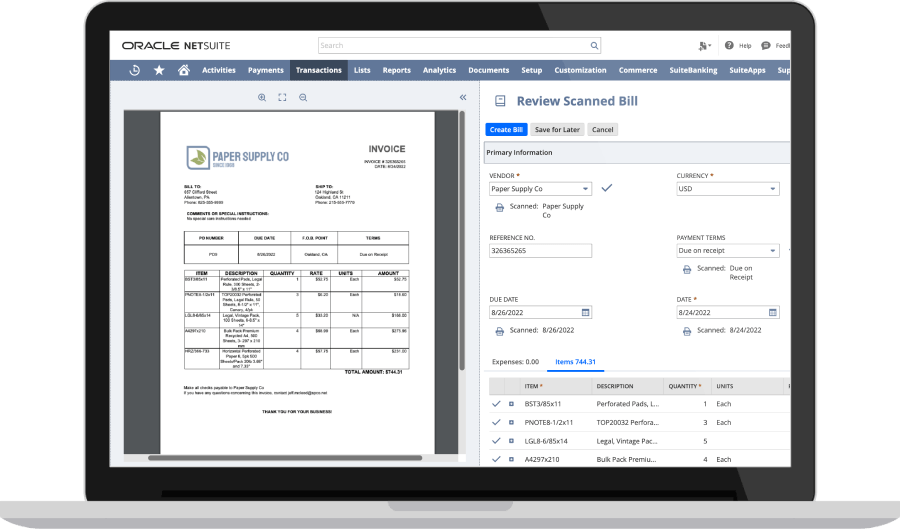Click the Cancel button
This screenshot has height=529, width=900.
603,130
